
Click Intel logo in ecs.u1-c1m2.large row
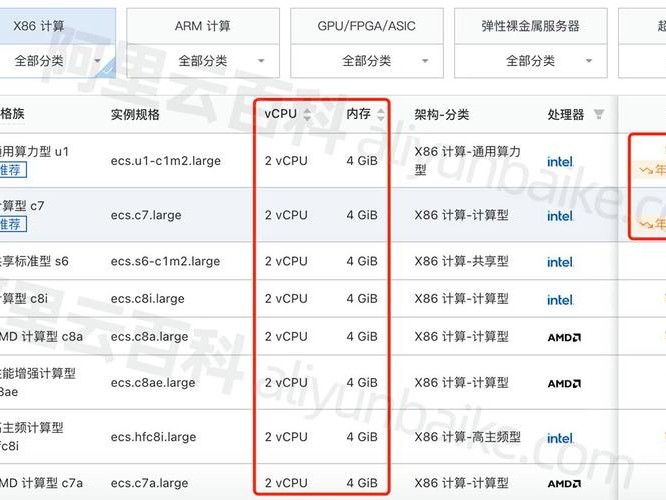(560, 161)
